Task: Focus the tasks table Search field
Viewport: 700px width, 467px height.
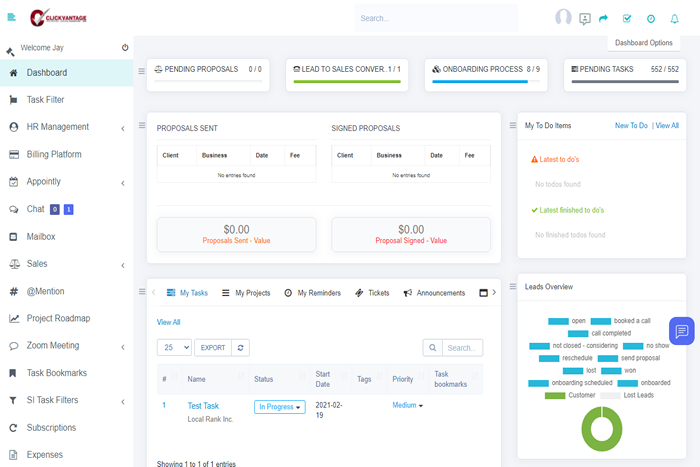Action: (x=462, y=348)
